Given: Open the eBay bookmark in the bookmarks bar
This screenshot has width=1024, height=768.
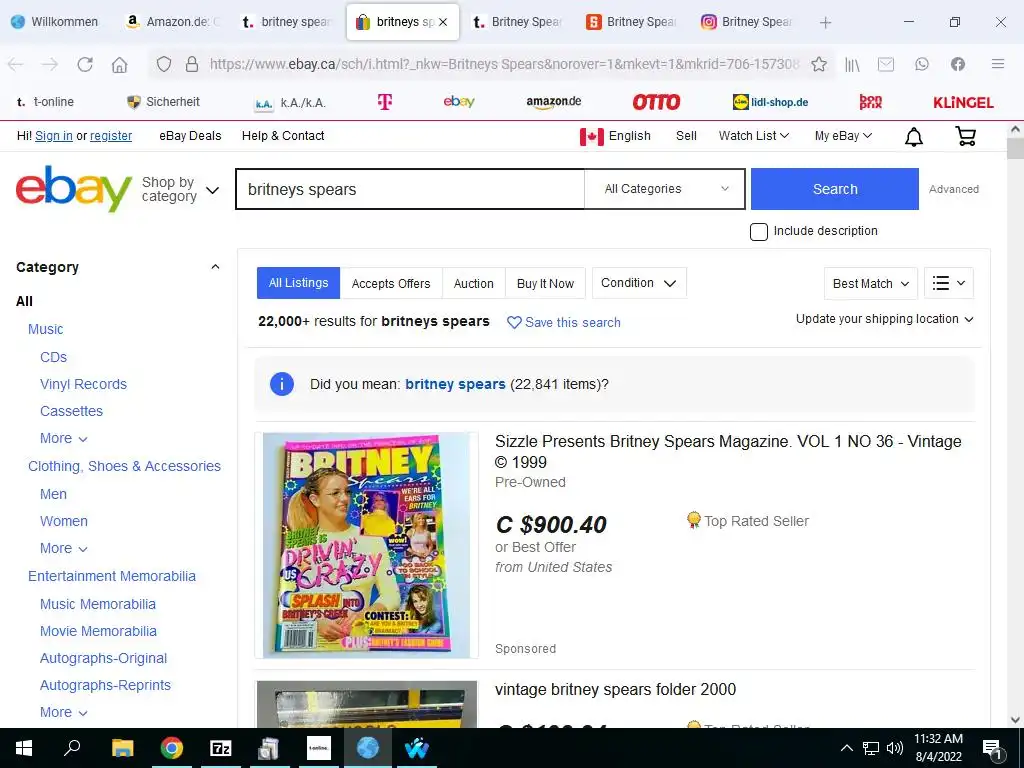Looking at the screenshot, I should coord(459,102).
